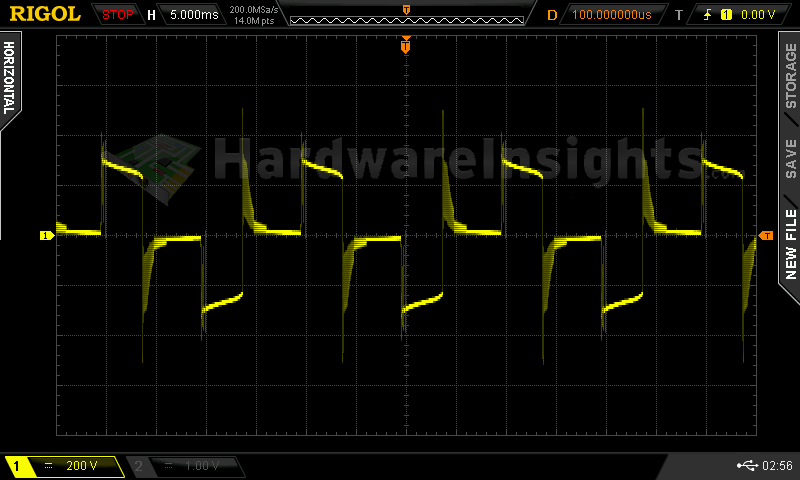The height and width of the screenshot is (480, 800).
Task: Click the orange trigger level marker on right edge
Action: point(766,235)
